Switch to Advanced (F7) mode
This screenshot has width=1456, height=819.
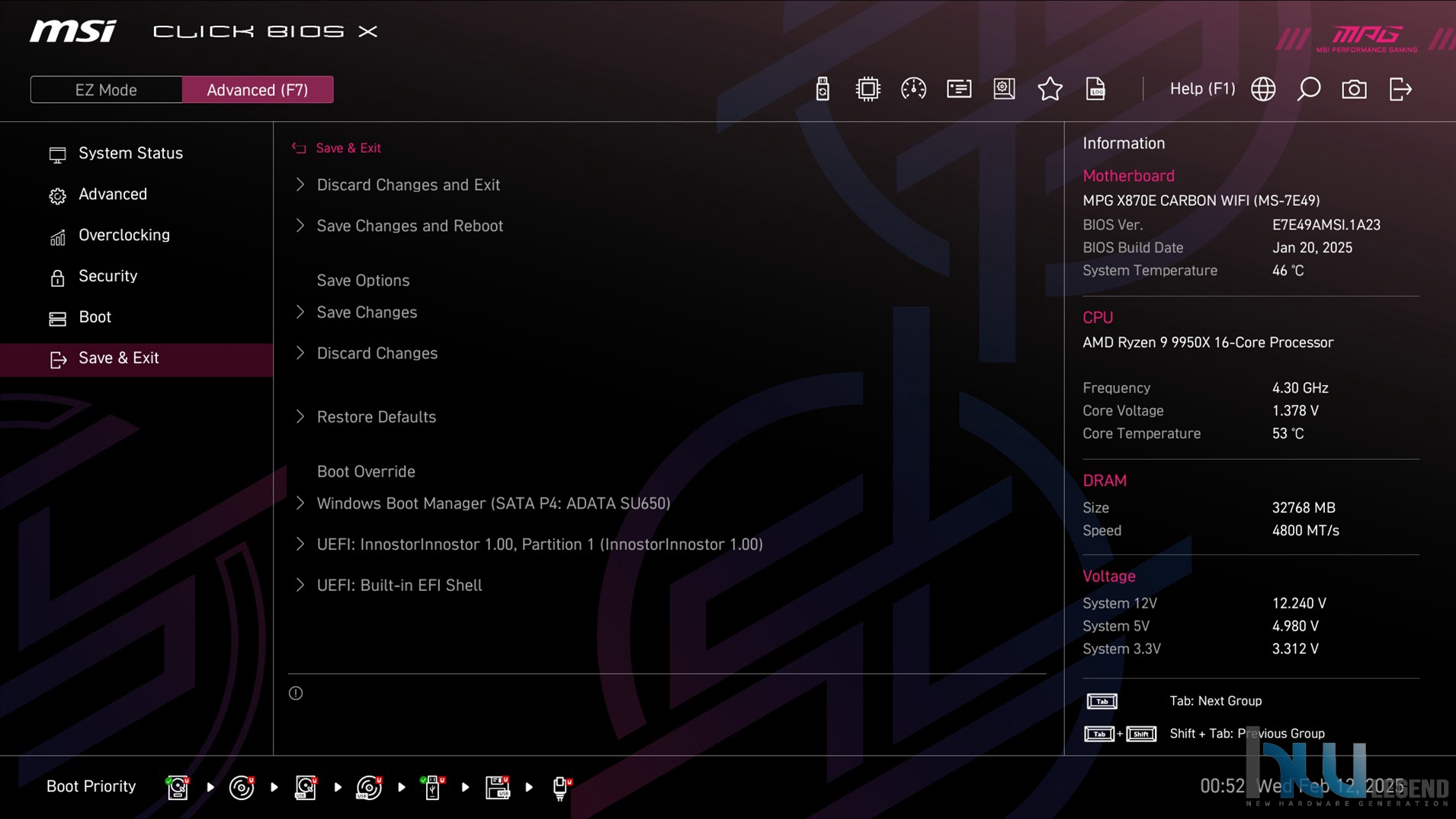258,90
